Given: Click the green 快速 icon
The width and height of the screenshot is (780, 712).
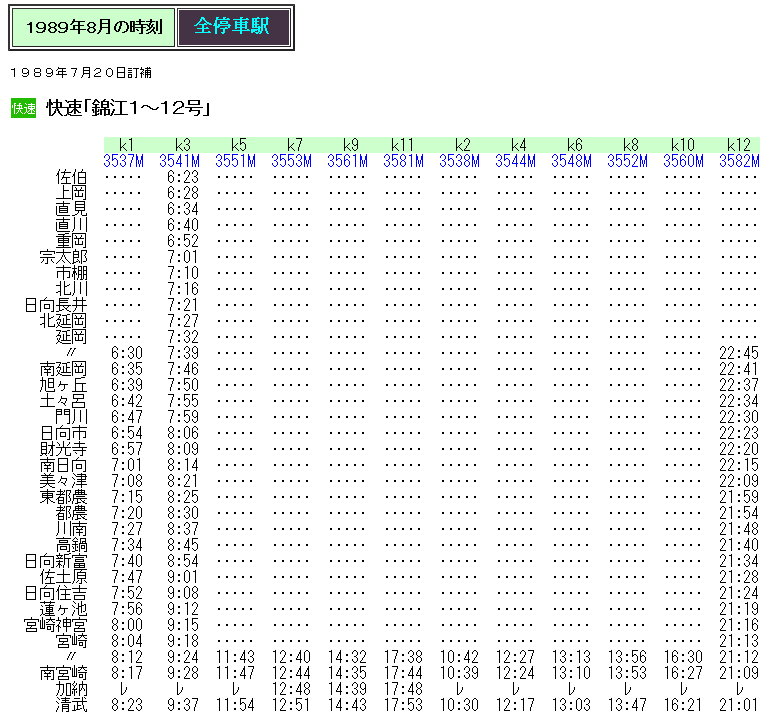Looking at the screenshot, I should (x=23, y=108).
